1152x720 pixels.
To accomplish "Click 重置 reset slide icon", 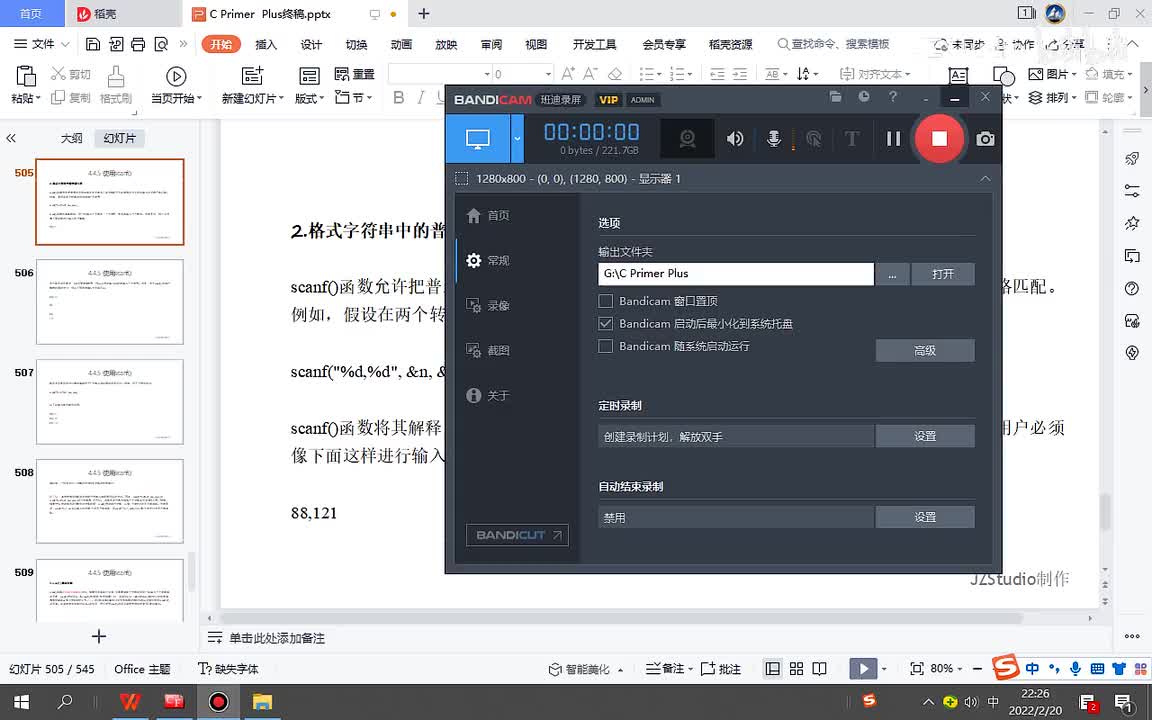I will click(355, 74).
